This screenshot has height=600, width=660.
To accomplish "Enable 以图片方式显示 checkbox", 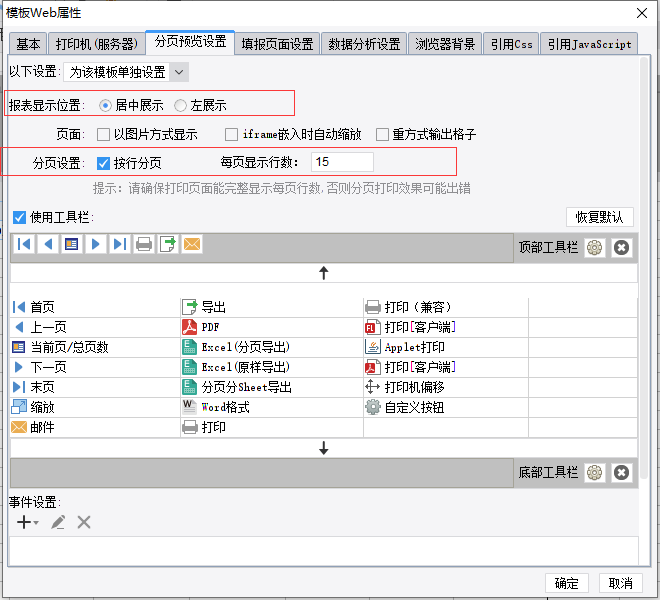I will [103, 135].
